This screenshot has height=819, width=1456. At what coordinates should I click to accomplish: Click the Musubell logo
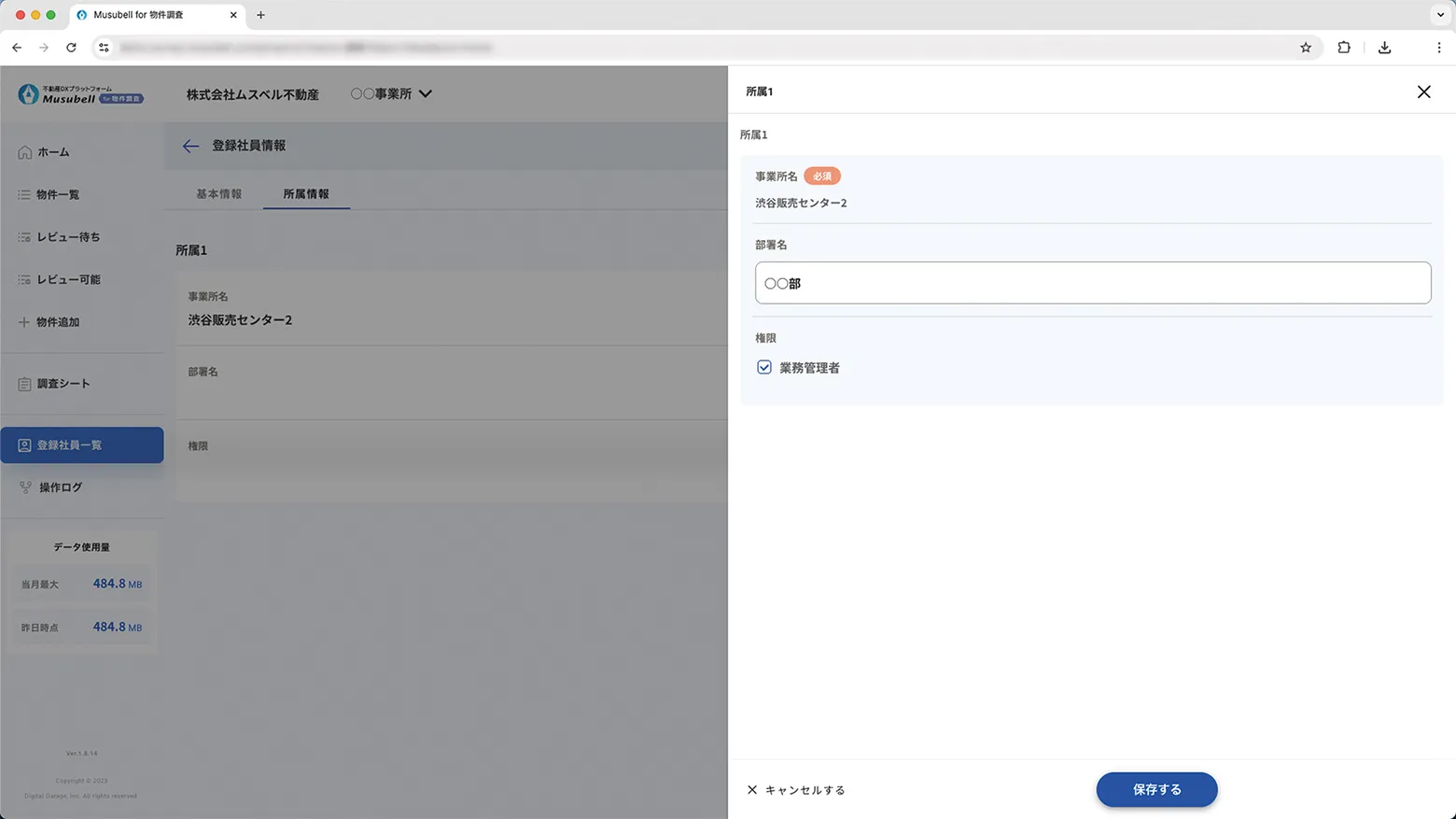(80, 94)
